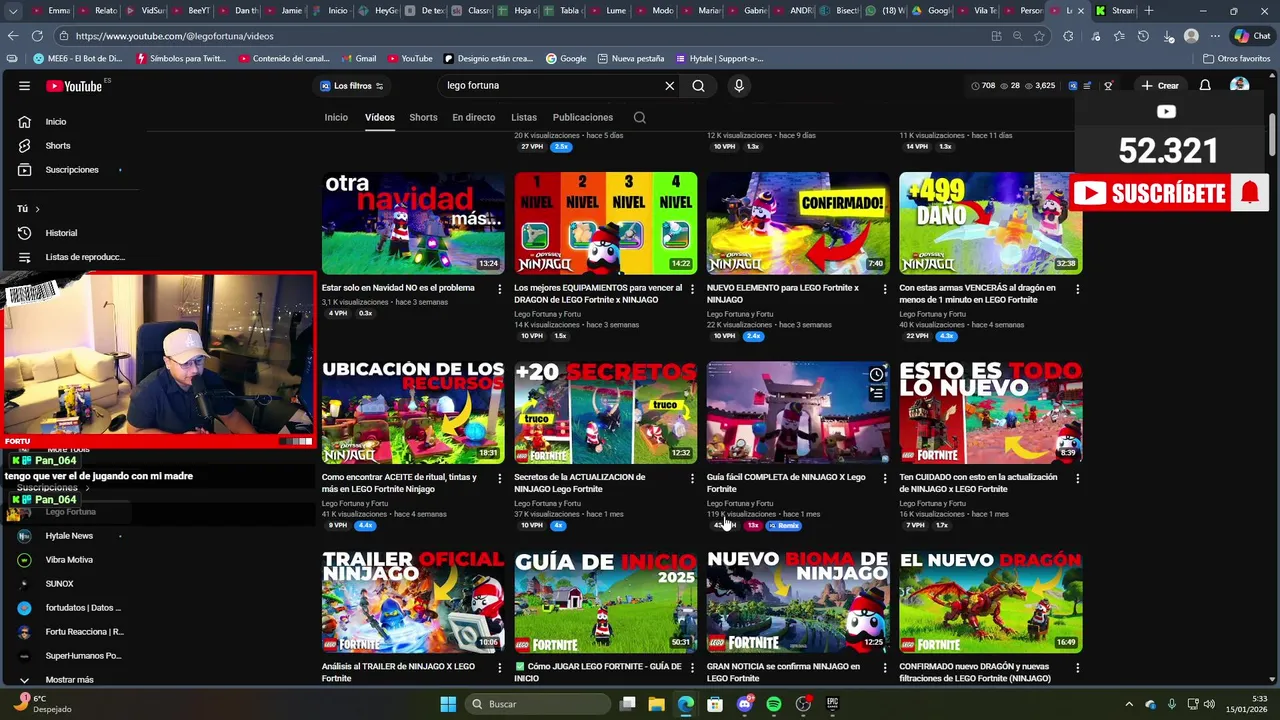Open options menu for 'Ten CUIDADO con esto' video
The height and width of the screenshot is (720, 1280).
[1077, 478]
